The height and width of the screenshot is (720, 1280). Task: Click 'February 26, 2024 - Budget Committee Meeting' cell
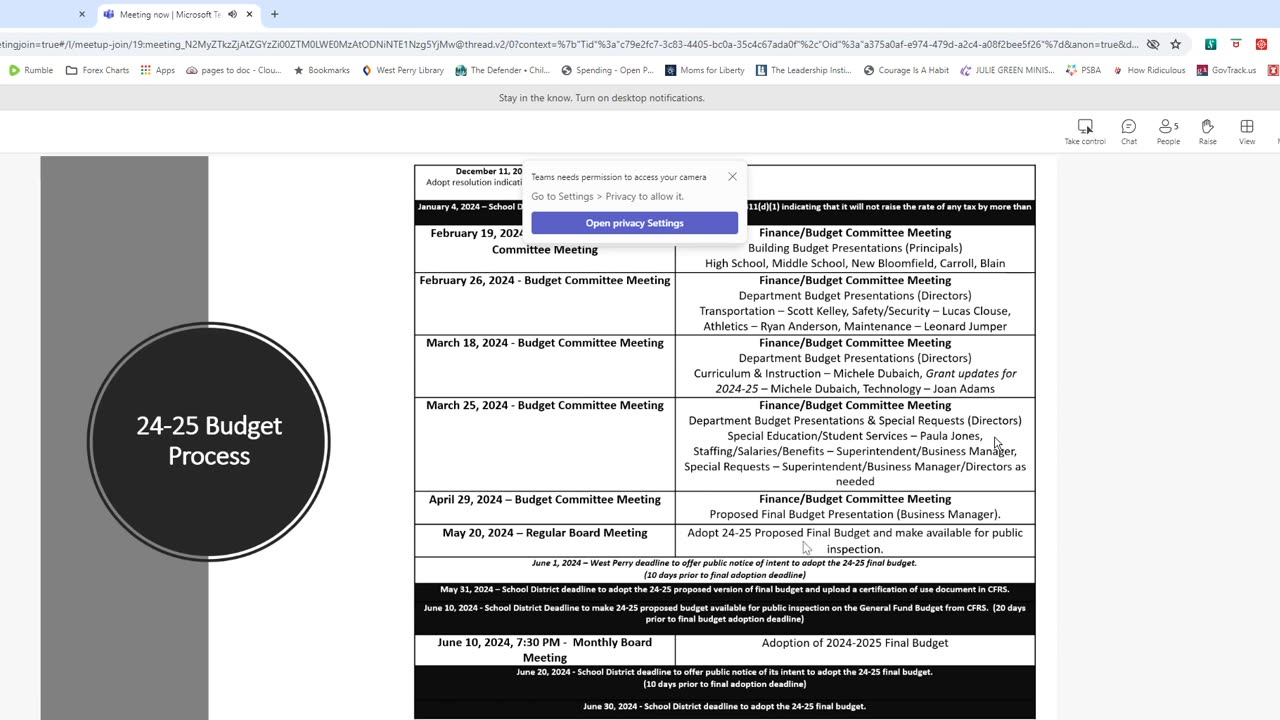point(545,303)
